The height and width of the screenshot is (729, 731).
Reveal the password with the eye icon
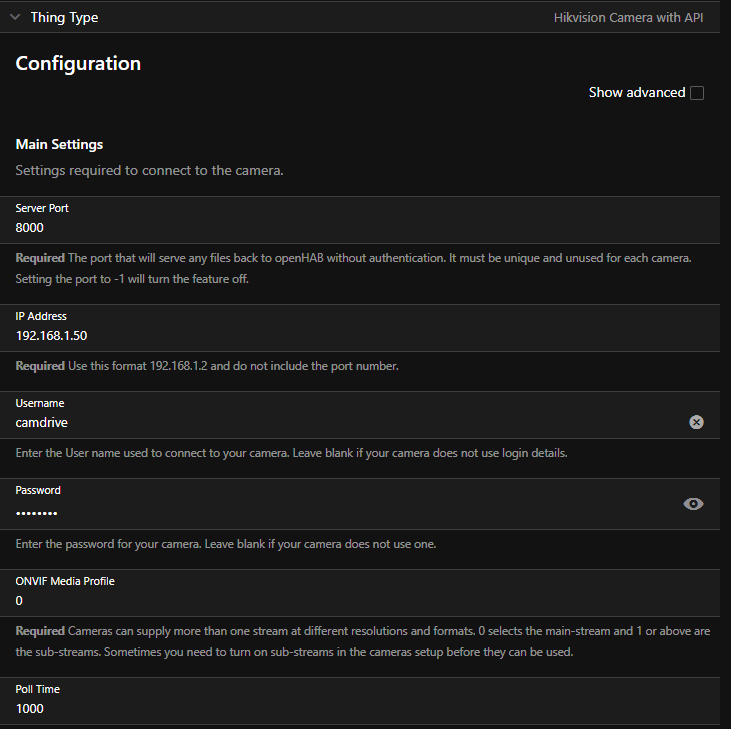(x=693, y=504)
